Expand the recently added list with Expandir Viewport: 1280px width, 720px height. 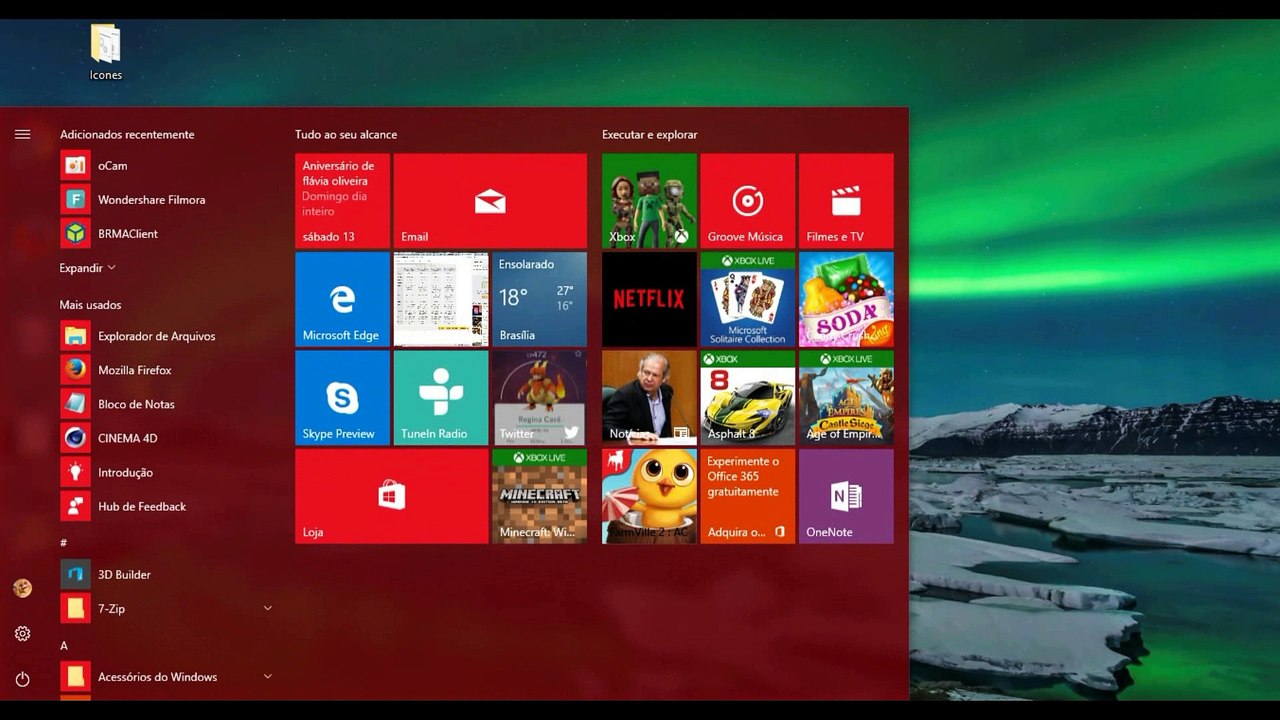[88, 268]
